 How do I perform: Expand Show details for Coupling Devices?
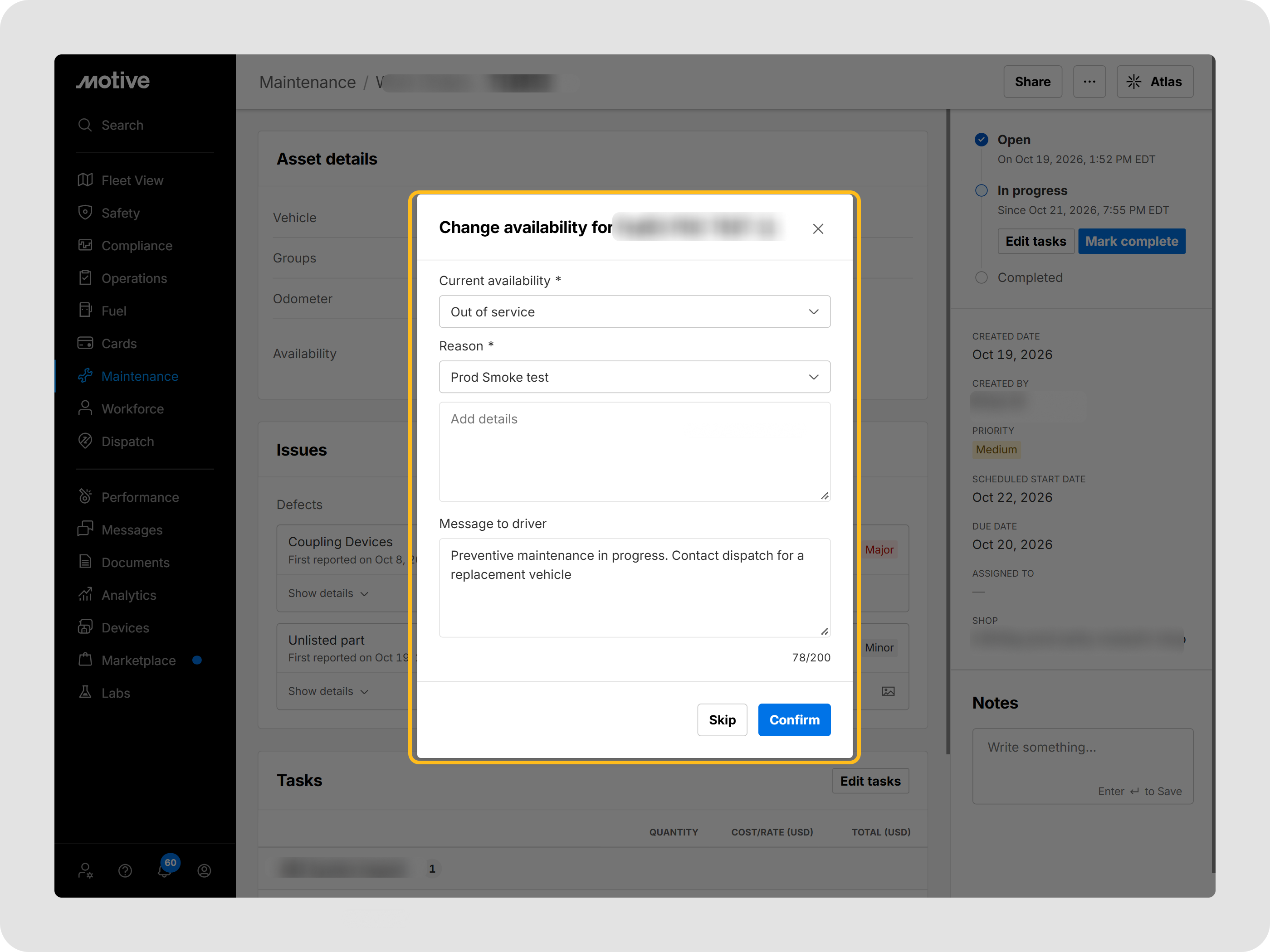tap(328, 593)
